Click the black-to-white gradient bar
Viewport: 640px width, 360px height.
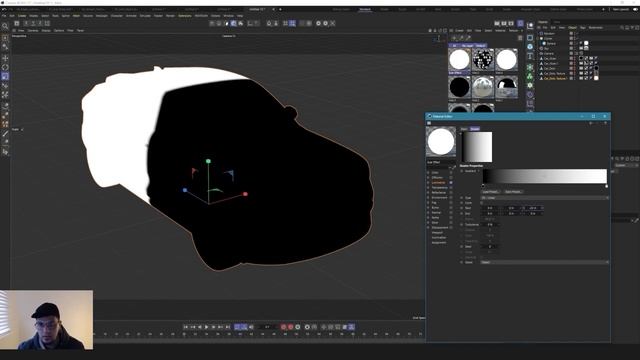coord(544,176)
